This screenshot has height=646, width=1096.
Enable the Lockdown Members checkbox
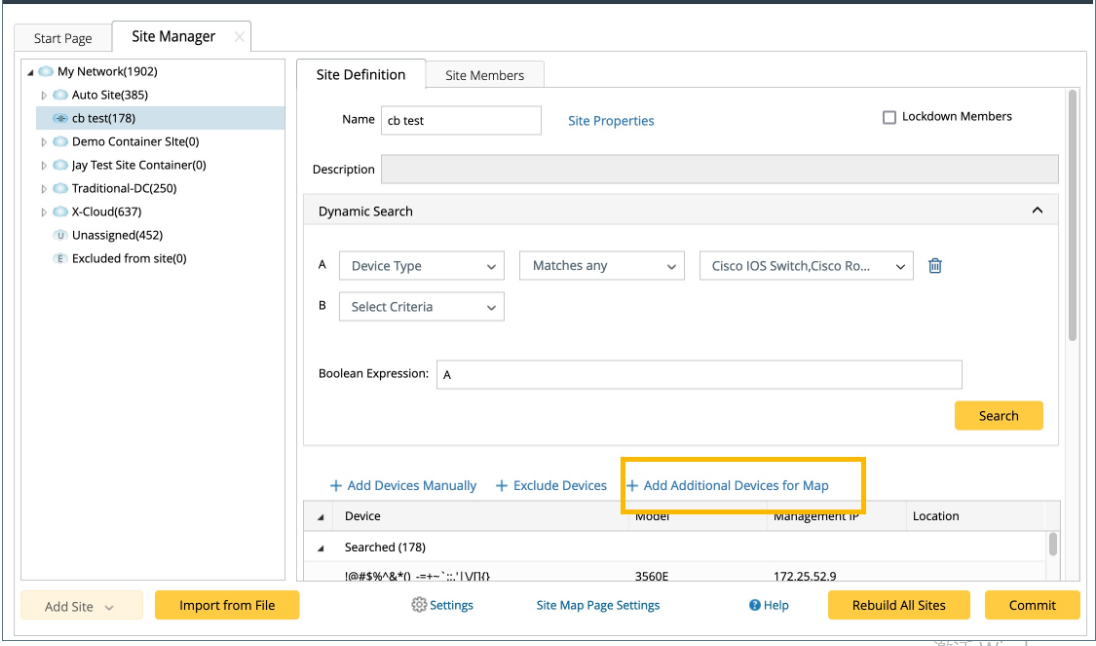point(889,117)
